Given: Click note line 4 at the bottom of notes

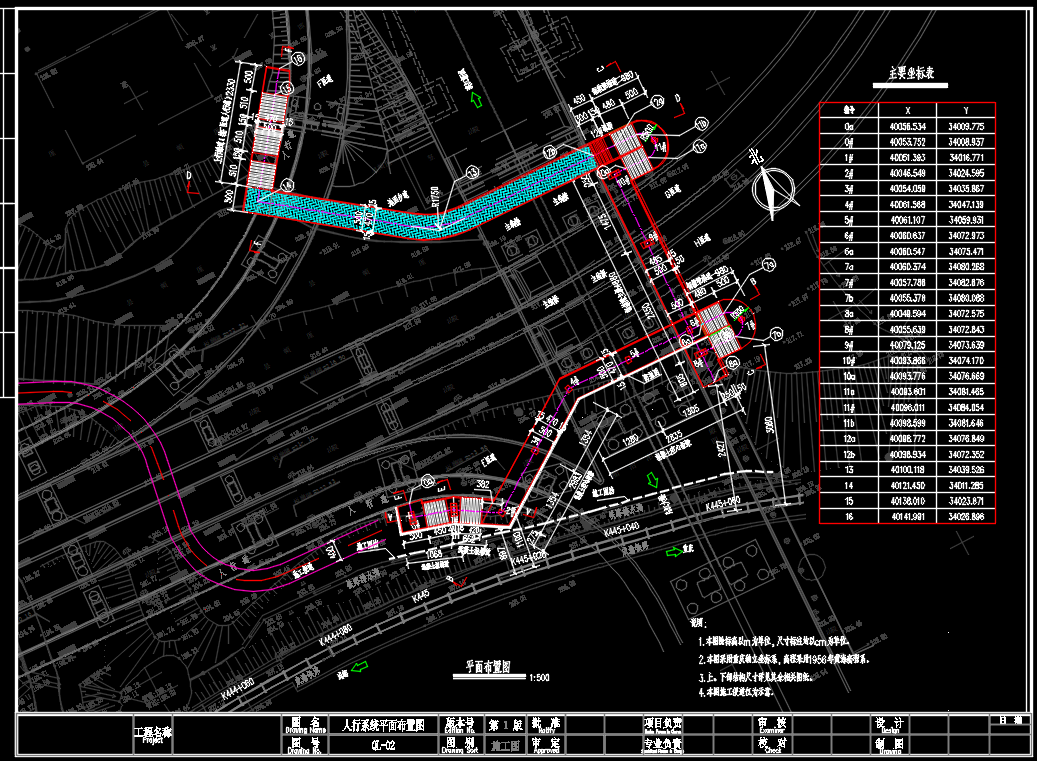Looking at the screenshot, I should (x=735, y=692).
